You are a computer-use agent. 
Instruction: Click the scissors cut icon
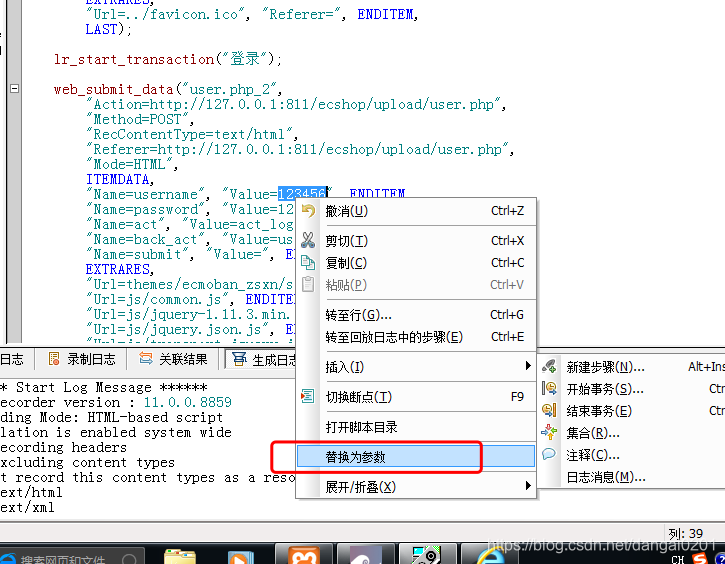click(308, 240)
